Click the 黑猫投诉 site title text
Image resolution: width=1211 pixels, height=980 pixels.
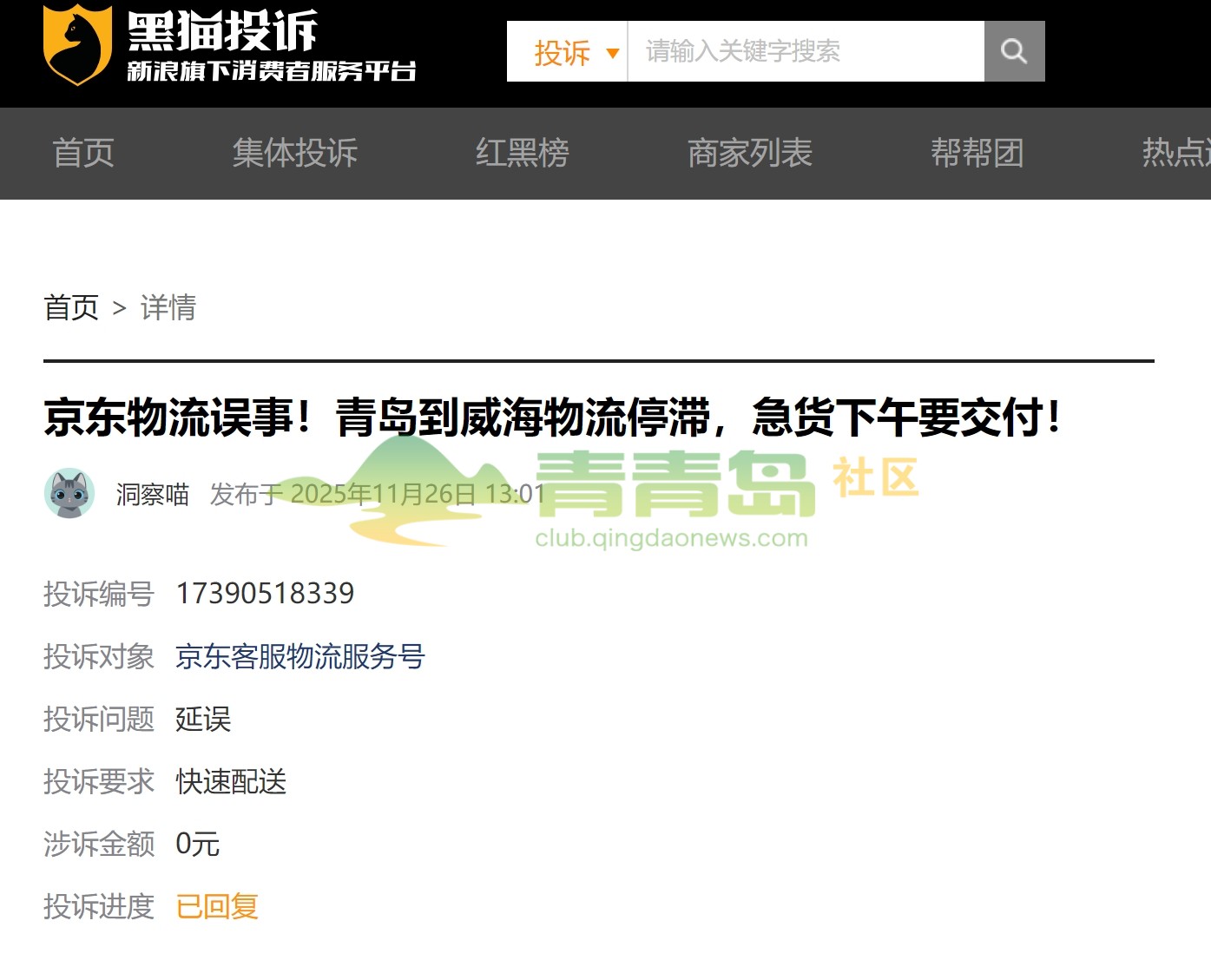pos(223,32)
